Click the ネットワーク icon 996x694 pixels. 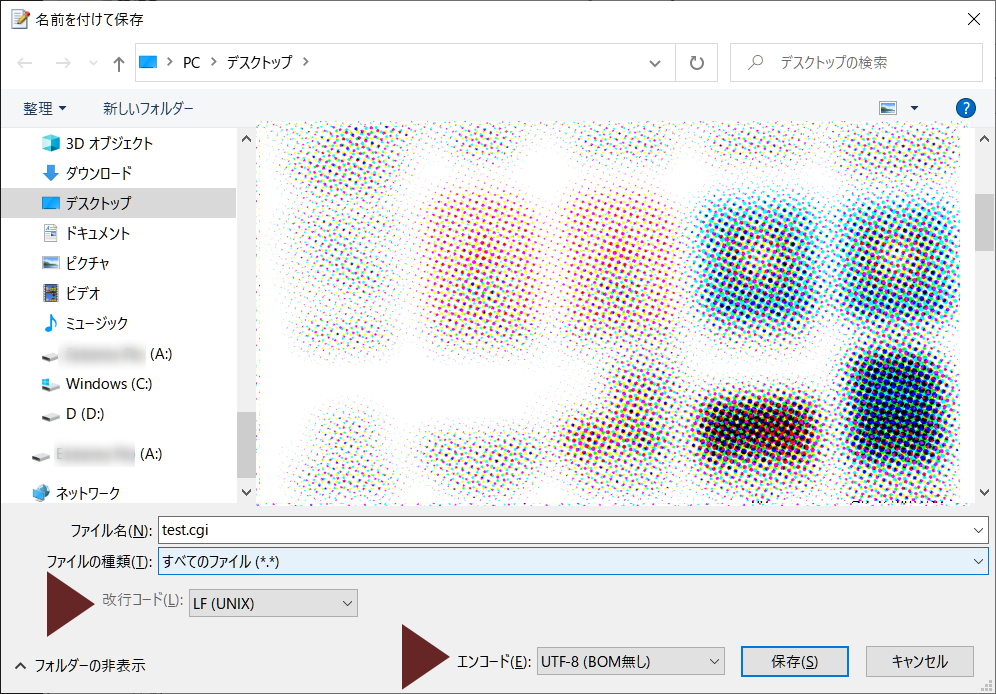[x=41, y=493]
